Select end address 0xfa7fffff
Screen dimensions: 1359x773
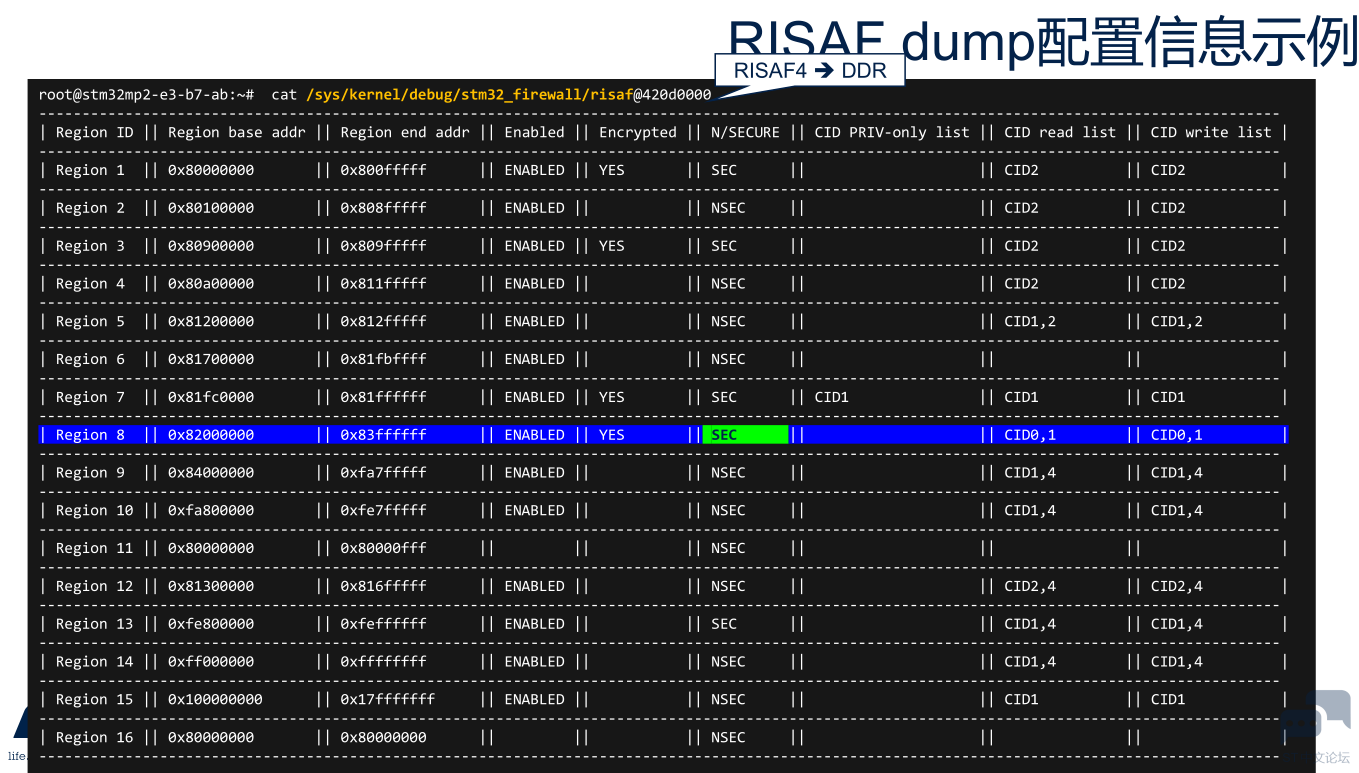pos(384,473)
